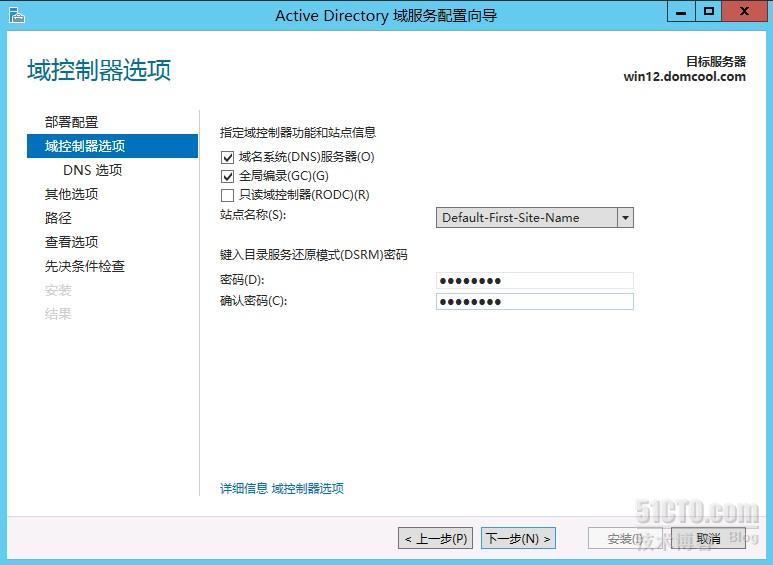Click the win12.domcool.com target server text
Image resolution: width=773 pixels, height=565 pixels.
684,77
